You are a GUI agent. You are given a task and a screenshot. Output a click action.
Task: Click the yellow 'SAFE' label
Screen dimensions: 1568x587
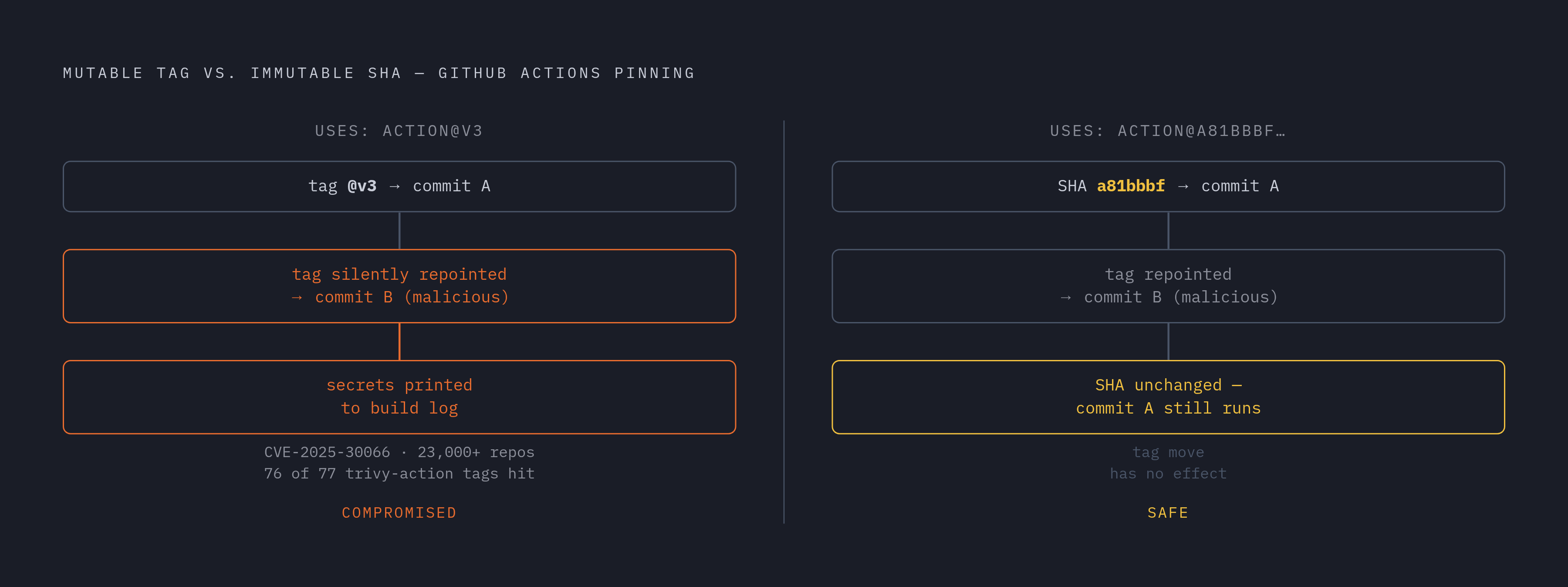[x=1168, y=513]
